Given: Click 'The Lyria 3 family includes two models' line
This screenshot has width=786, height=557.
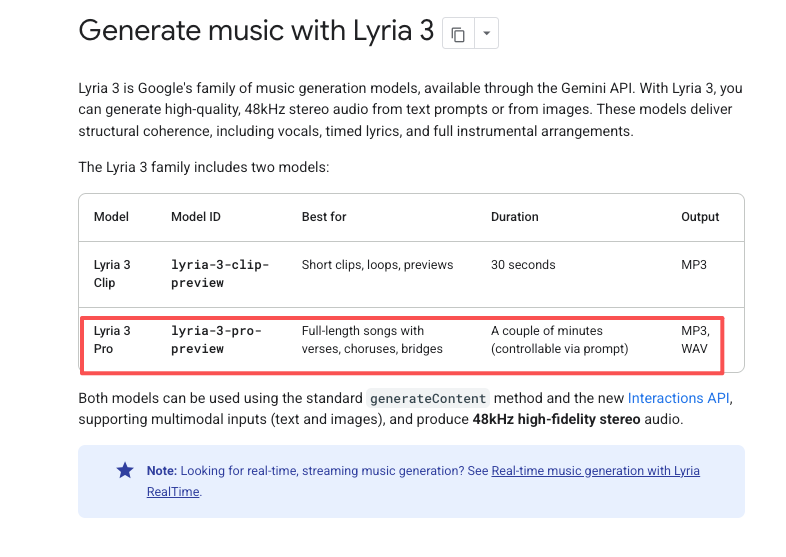Looking at the screenshot, I should tap(204, 167).
